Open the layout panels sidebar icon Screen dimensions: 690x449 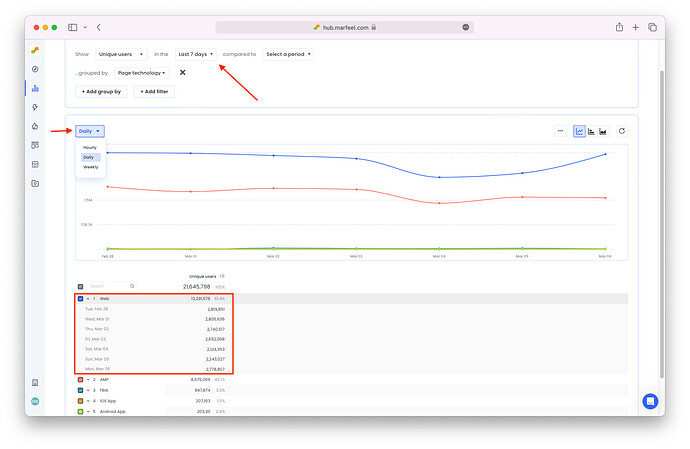[35, 145]
